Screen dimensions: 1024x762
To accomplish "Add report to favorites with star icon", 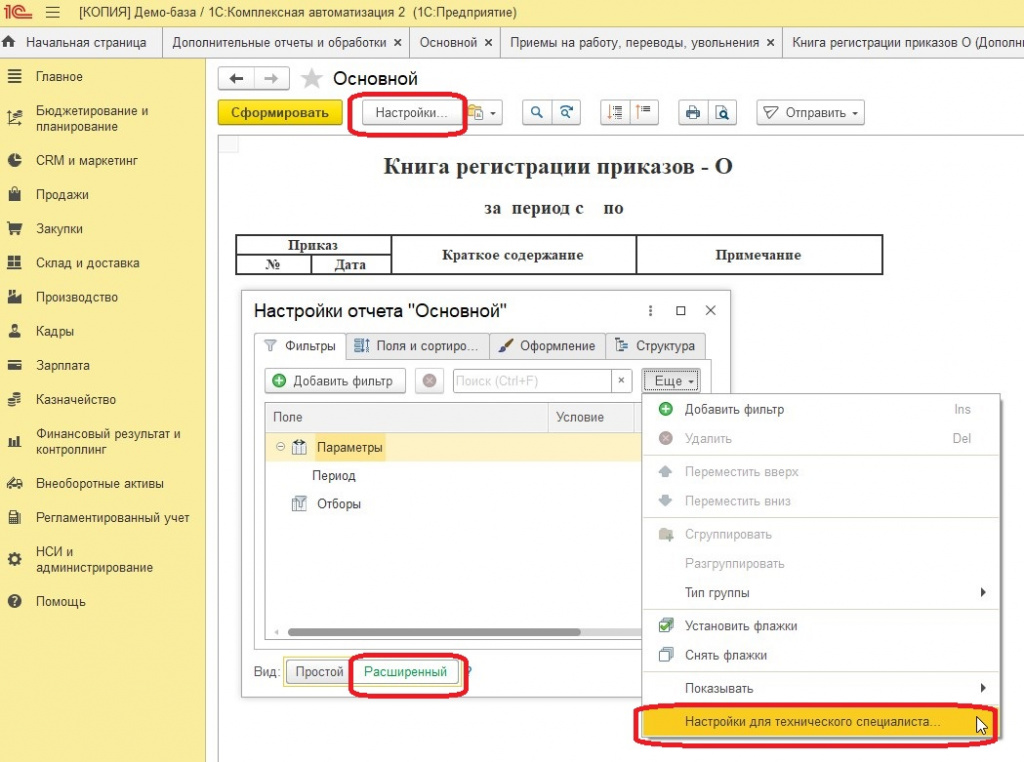I will [x=312, y=78].
